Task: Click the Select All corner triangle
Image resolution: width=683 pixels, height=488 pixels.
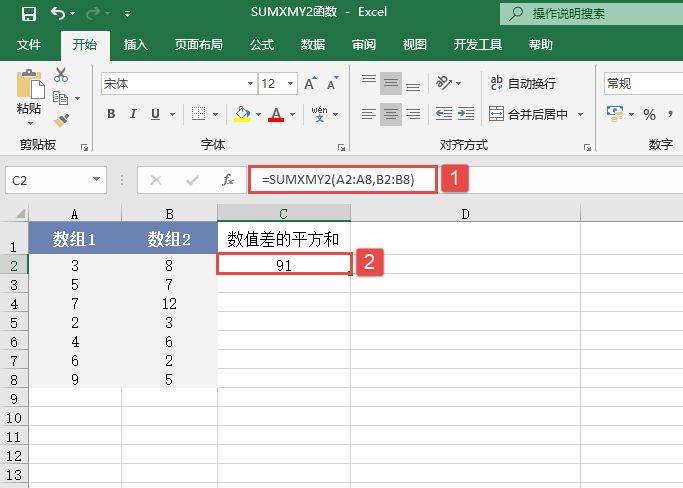Action: click(20, 214)
